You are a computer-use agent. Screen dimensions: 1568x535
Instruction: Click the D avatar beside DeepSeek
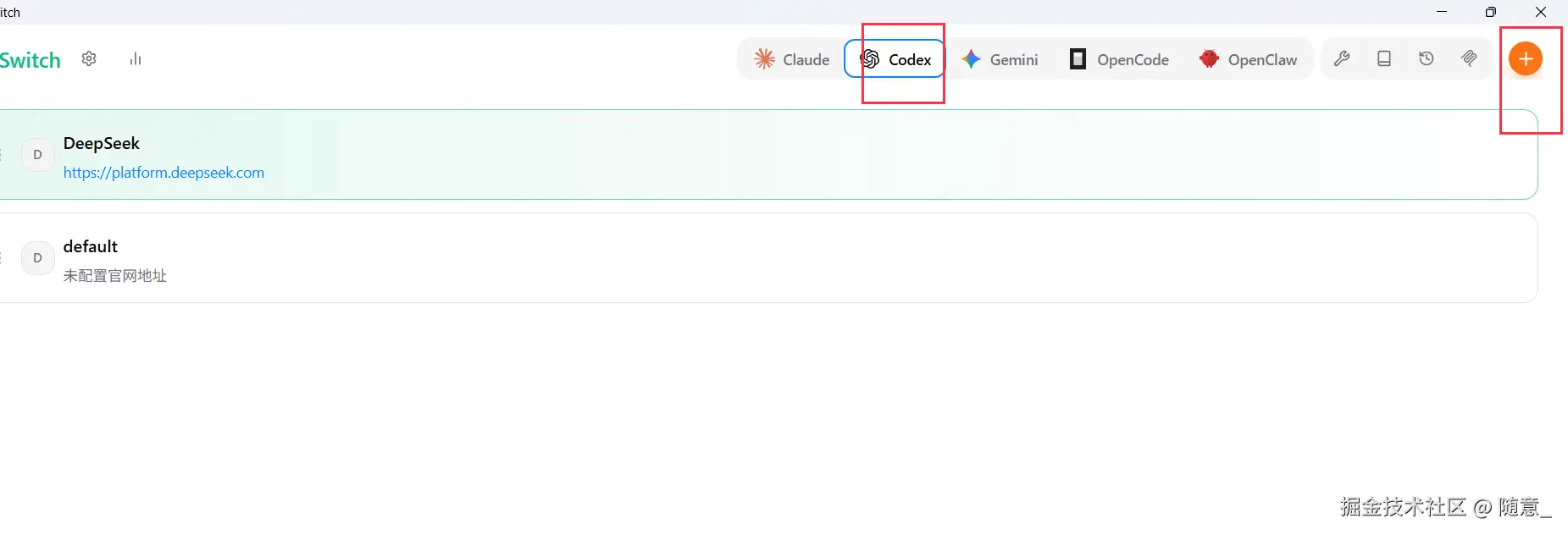tap(37, 155)
